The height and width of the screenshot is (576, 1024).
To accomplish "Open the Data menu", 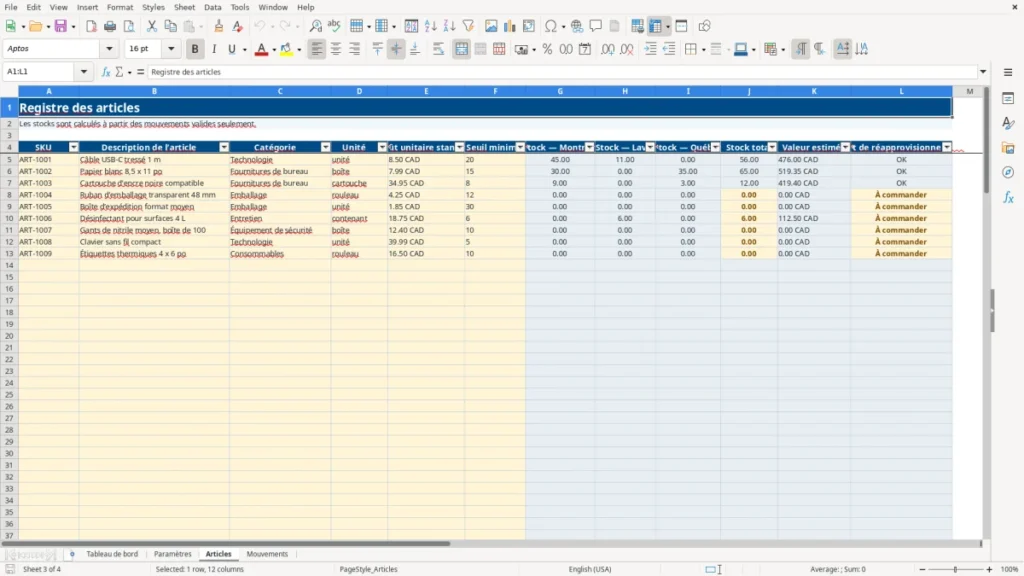I will [213, 7].
